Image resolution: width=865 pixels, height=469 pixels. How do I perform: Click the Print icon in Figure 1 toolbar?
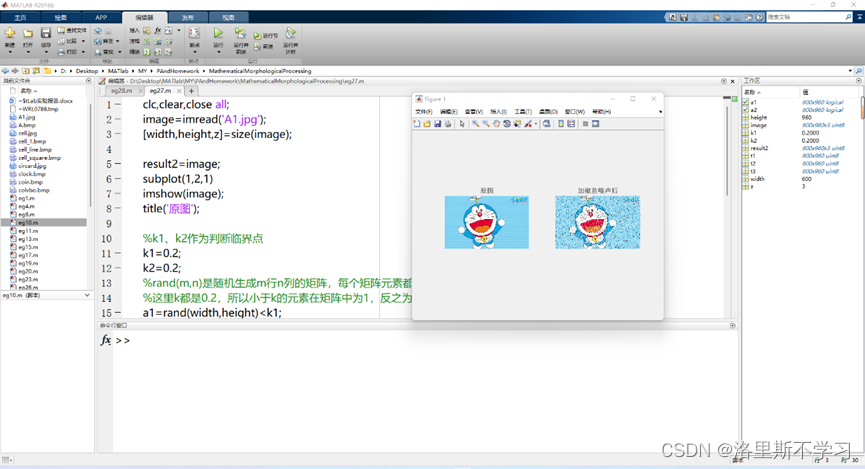tap(448, 124)
